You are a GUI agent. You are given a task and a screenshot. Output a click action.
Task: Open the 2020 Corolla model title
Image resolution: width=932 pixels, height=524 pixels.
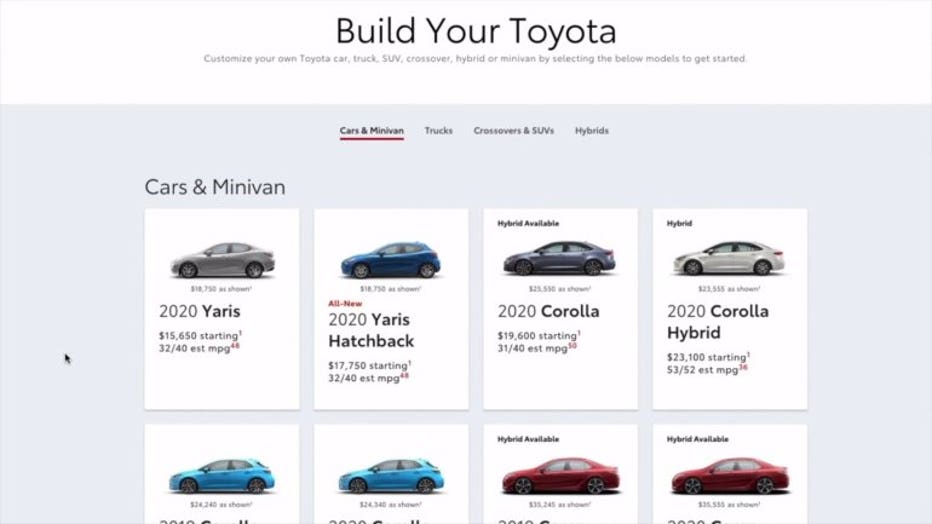548,311
